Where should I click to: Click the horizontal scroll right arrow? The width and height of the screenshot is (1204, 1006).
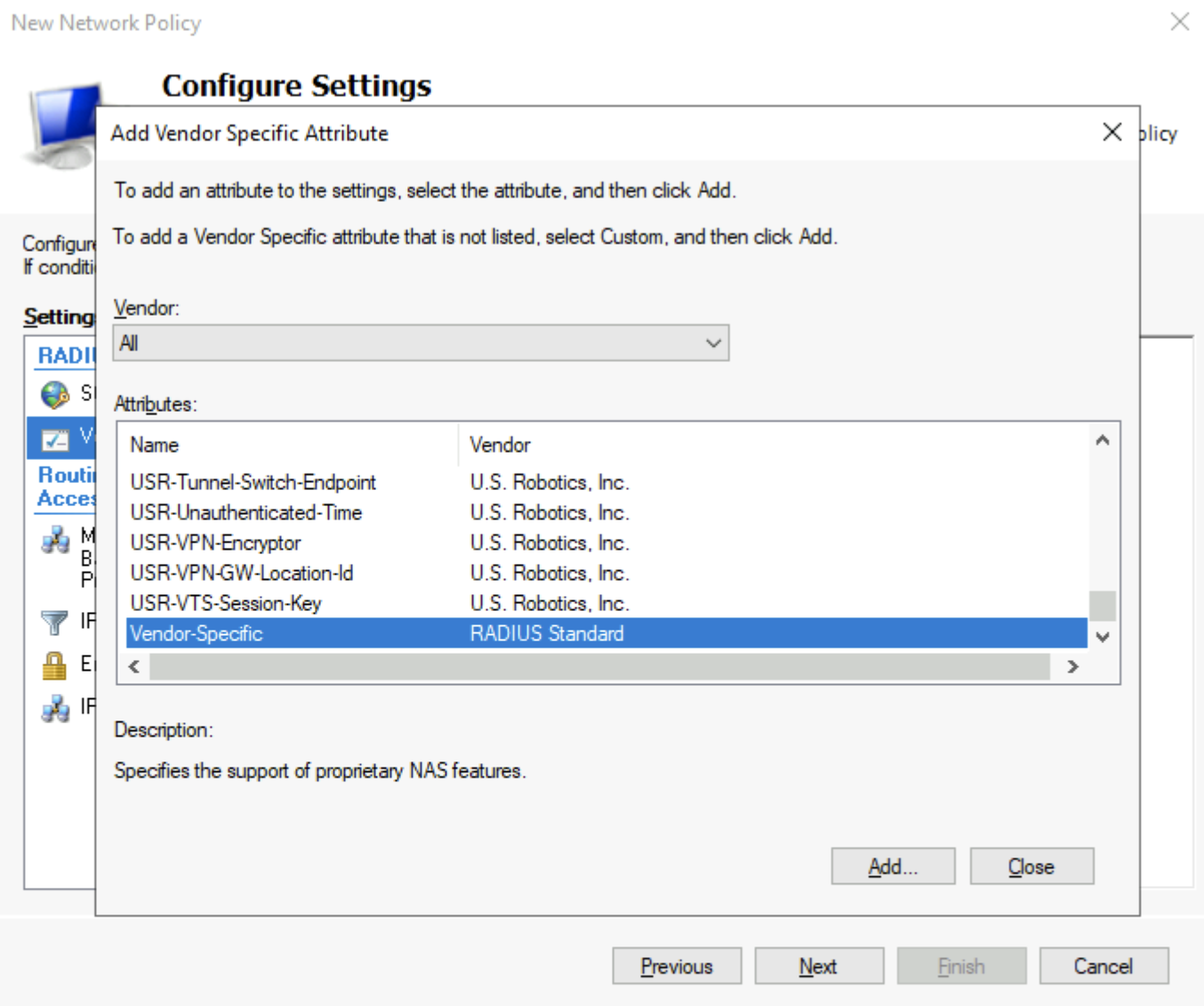(1072, 666)
